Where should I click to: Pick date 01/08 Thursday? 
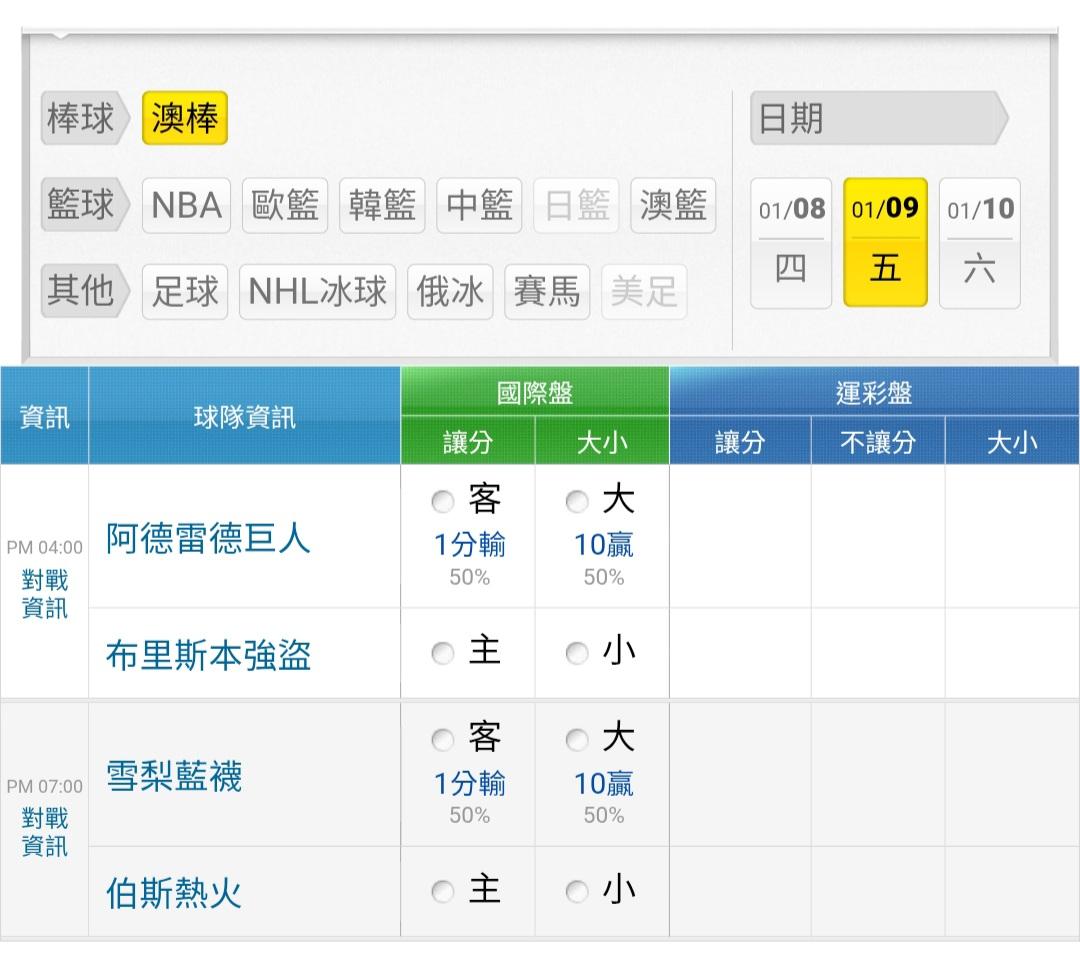point(791,242)
